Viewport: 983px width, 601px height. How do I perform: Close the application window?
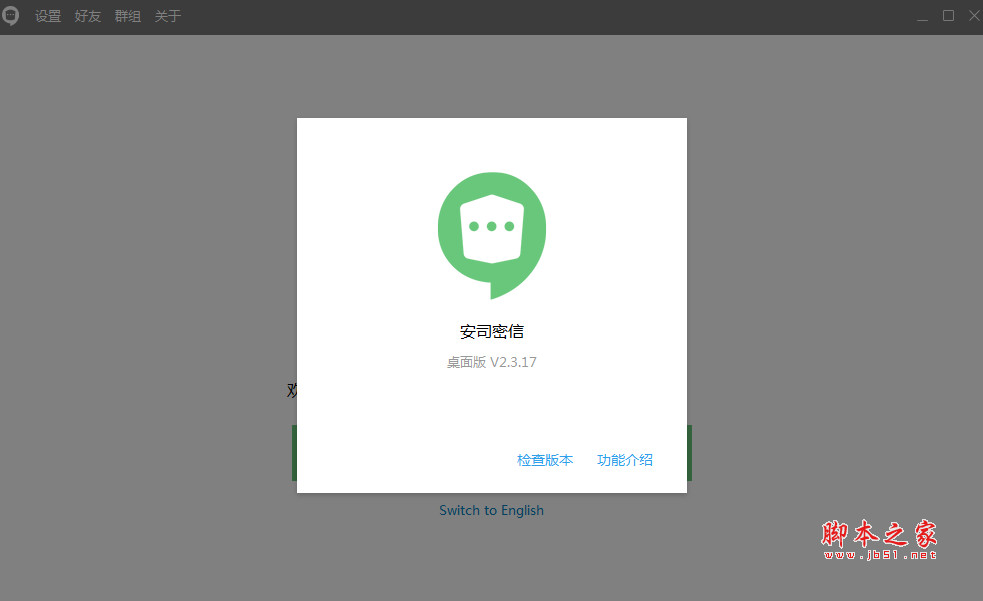tap(974, 16)
